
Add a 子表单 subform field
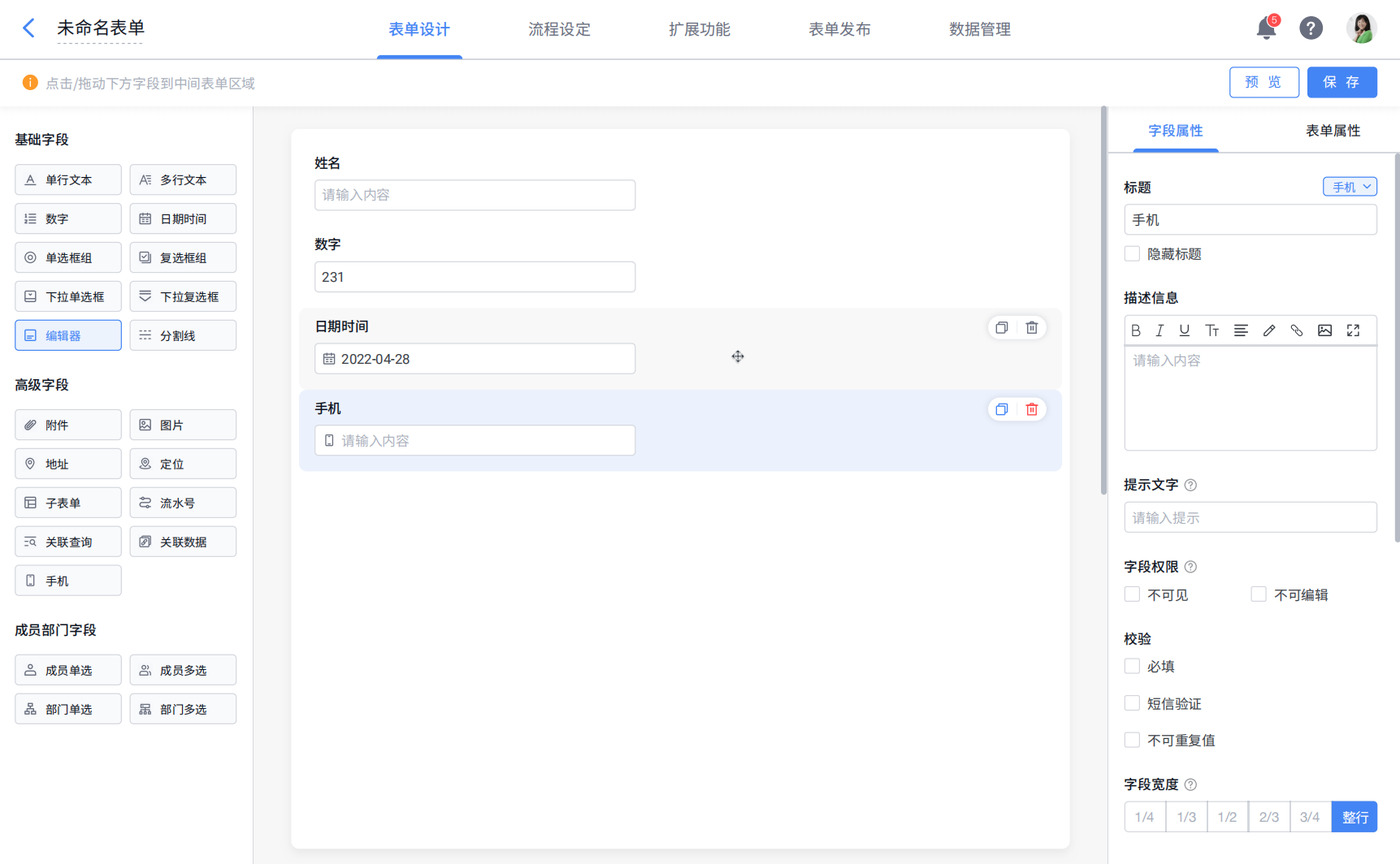click(x=68, y=503)
